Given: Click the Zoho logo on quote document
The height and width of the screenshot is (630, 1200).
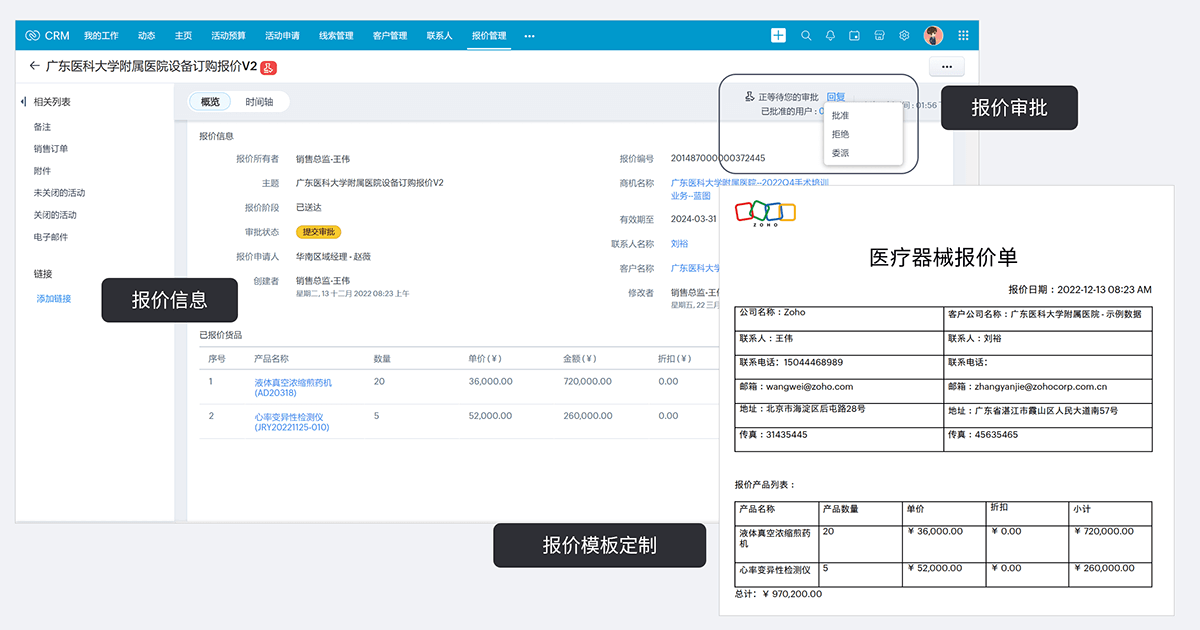Looking at the screenshot, I should tap(765, 213).
